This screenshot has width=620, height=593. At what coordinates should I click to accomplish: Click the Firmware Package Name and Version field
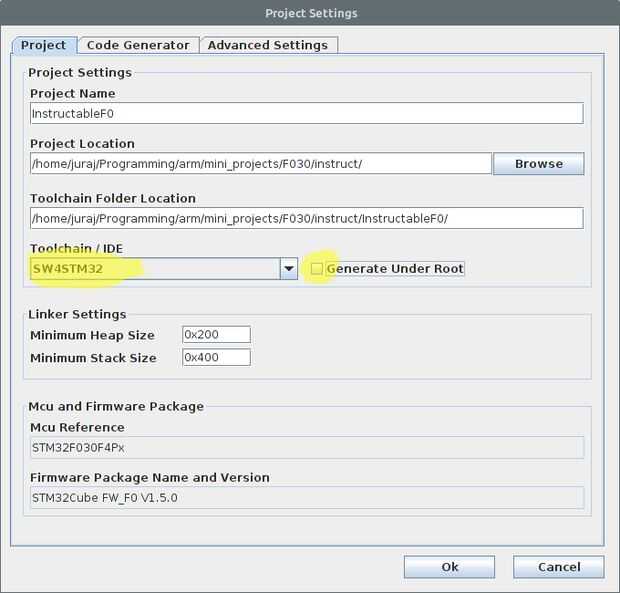pyautogui.click(x=306, y=497)
